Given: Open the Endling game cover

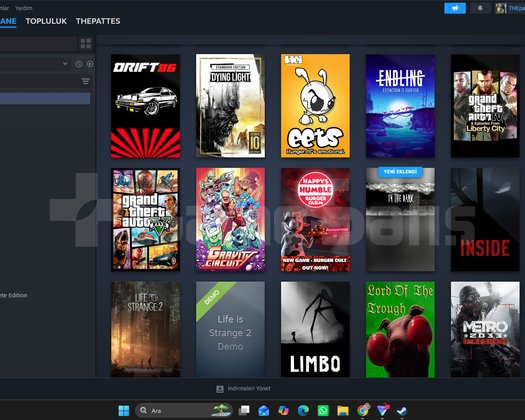Looking at the screenshot, I should pyautogui.click(x=400, y=106).
